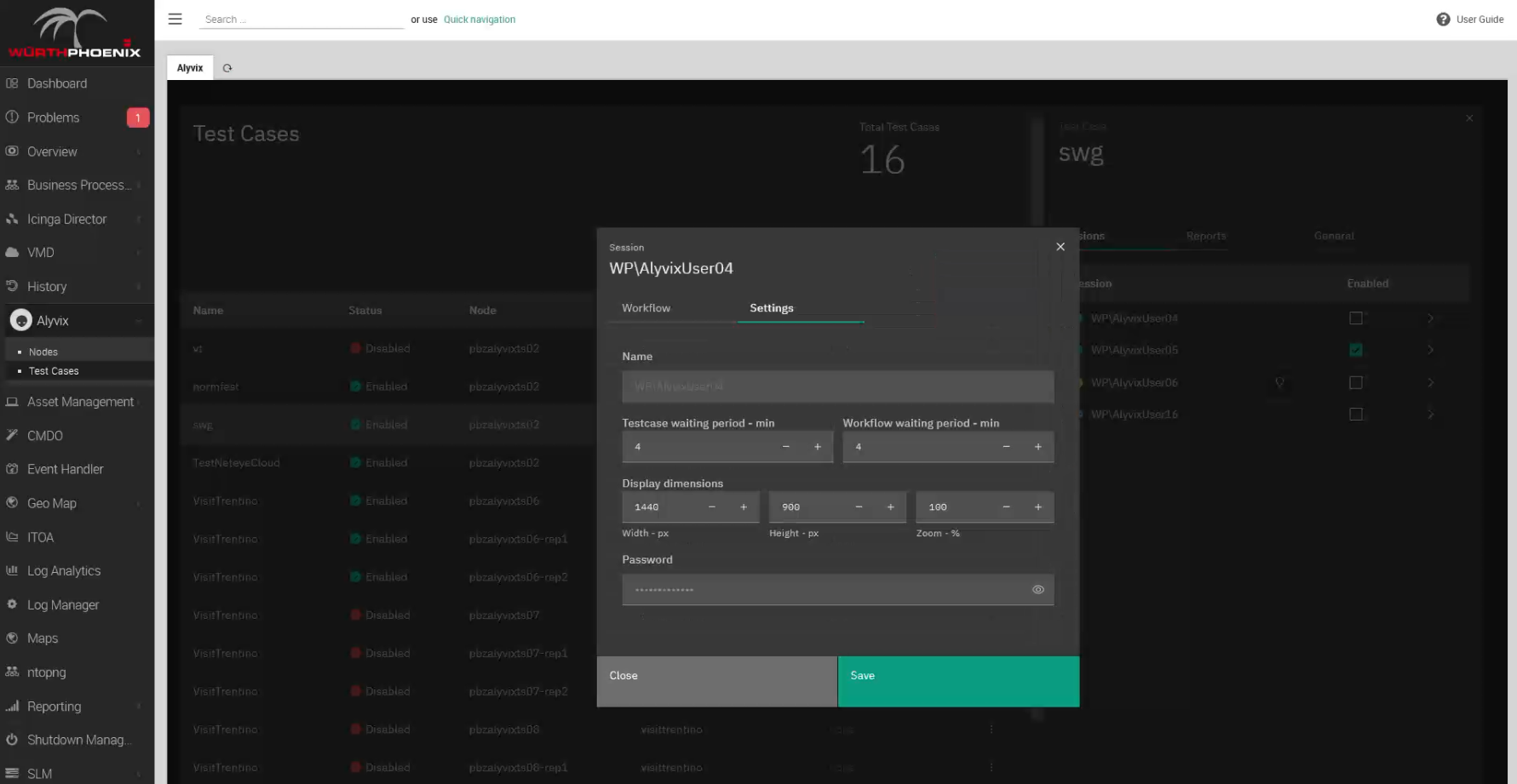Image resolution: width=1517 pixels, height=784 pixels.
Task: Expand the Geo Map submenu
Action: [x=138, y=504]
